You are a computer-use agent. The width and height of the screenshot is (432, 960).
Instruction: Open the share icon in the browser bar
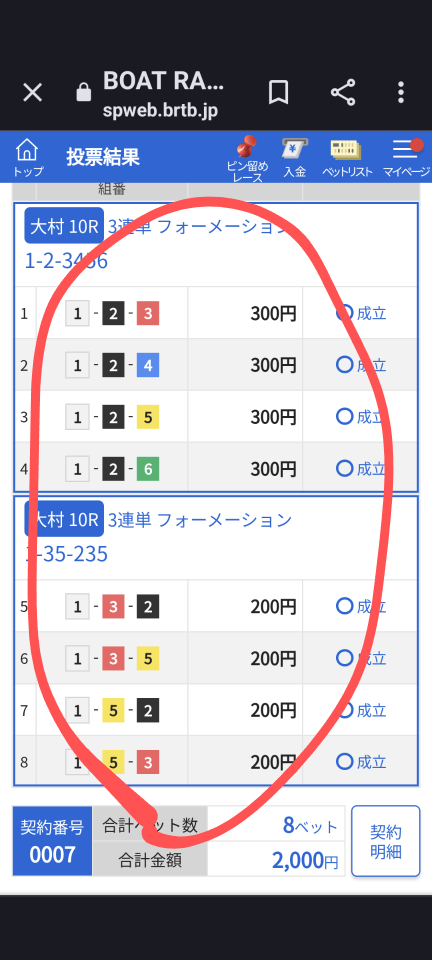tap(343, 92)
